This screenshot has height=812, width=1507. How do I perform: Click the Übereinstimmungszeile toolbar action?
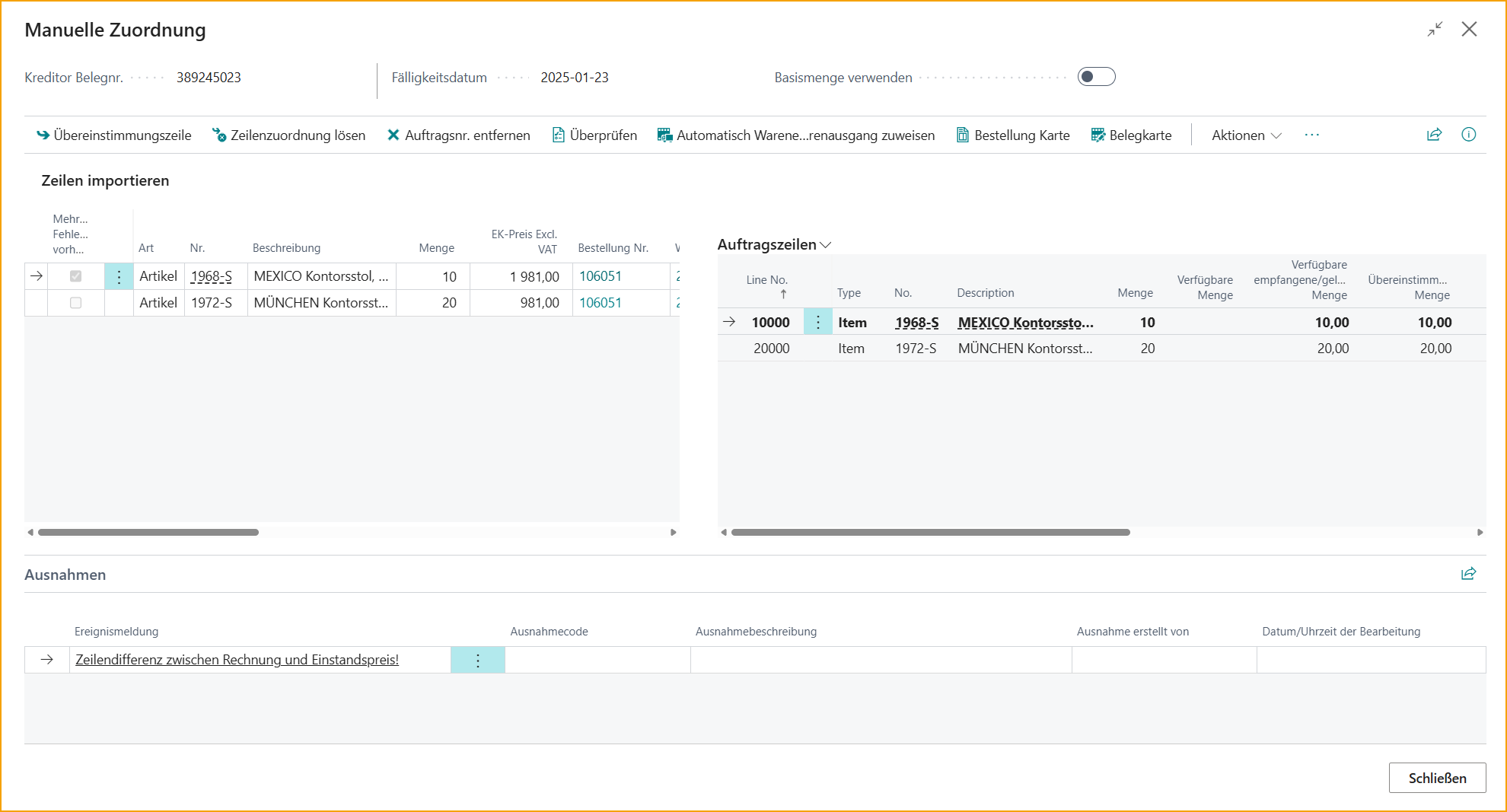pyautogui.click(x=114, y=135)
